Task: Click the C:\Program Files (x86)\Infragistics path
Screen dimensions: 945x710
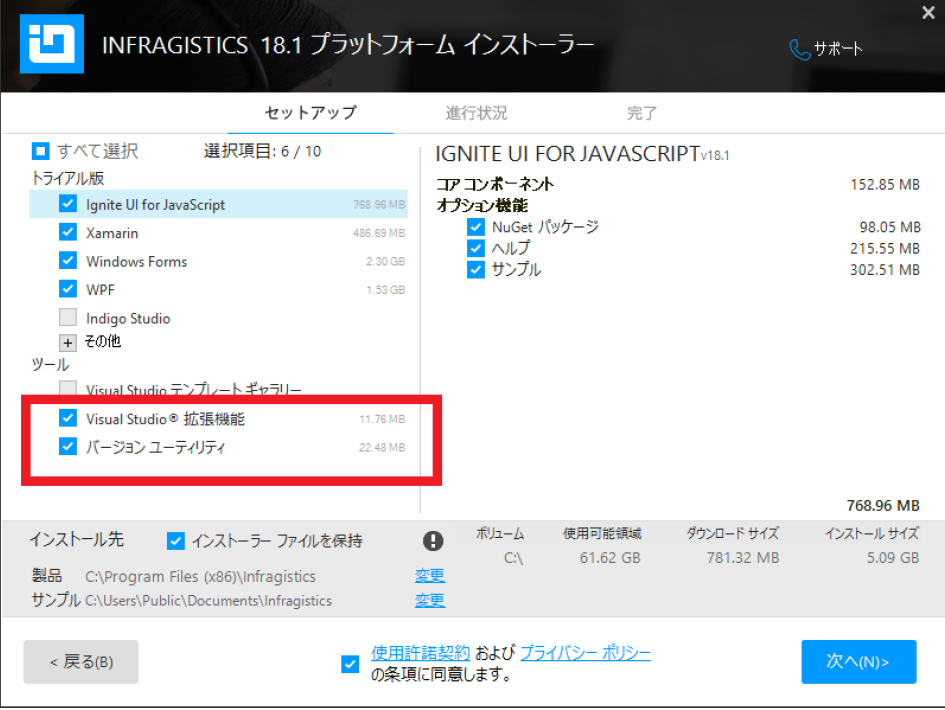Action: pyautogui.click(x=200, y=577)
